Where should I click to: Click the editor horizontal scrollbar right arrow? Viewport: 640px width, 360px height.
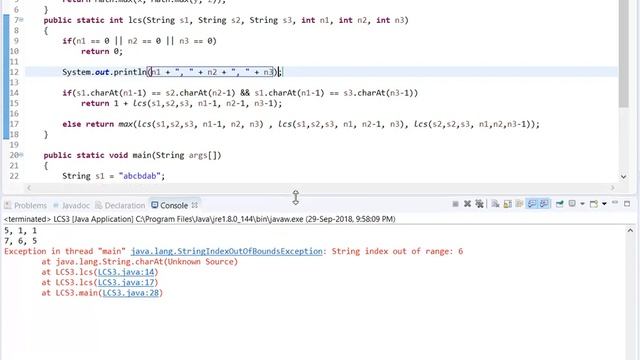click(613, 188)
